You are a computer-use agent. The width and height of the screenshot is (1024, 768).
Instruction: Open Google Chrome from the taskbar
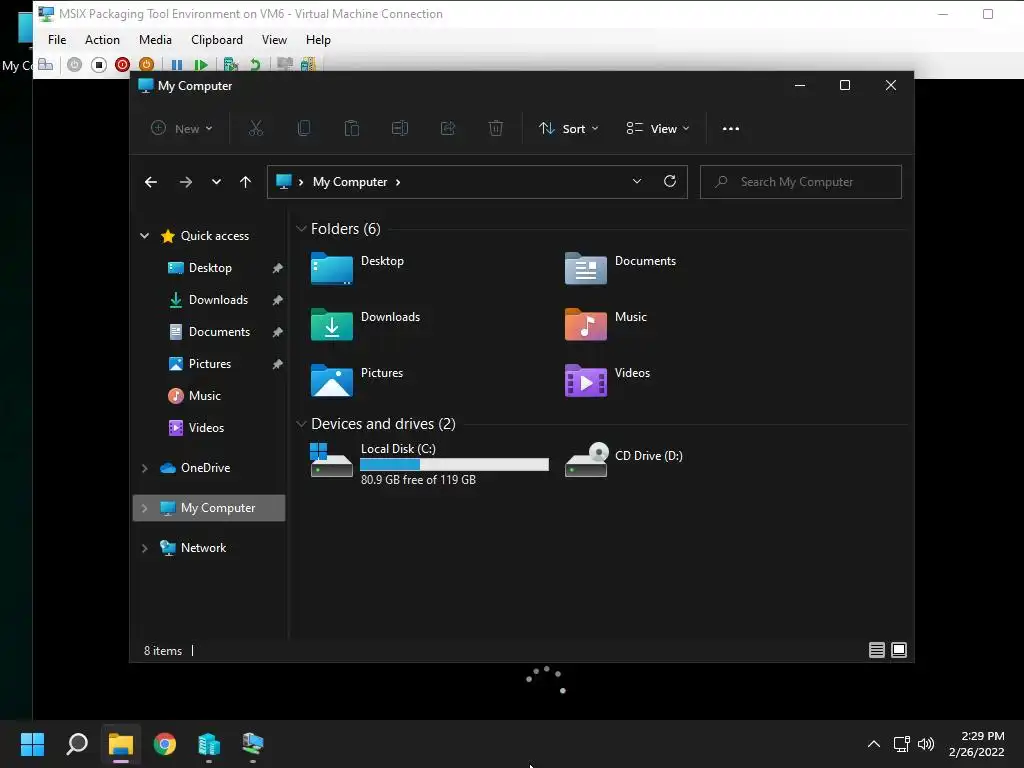tap(165, 744)
